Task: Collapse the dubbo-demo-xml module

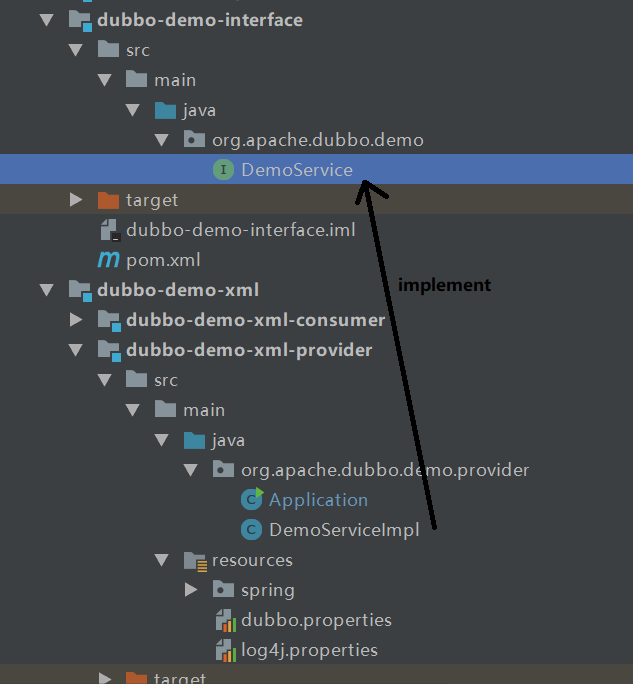Action: click(x=46, y=290)
